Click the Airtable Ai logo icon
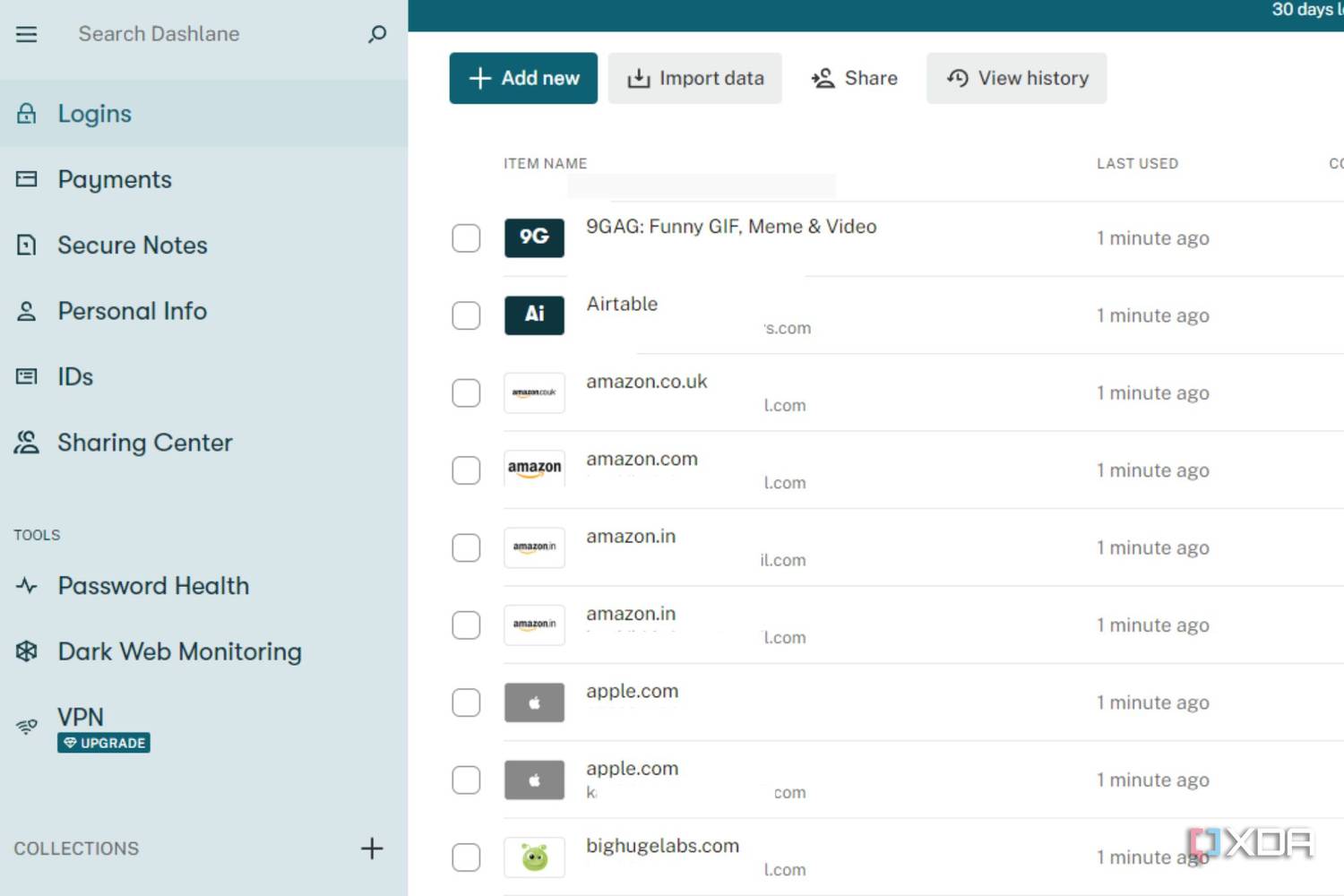 click(x=534, y=314)
